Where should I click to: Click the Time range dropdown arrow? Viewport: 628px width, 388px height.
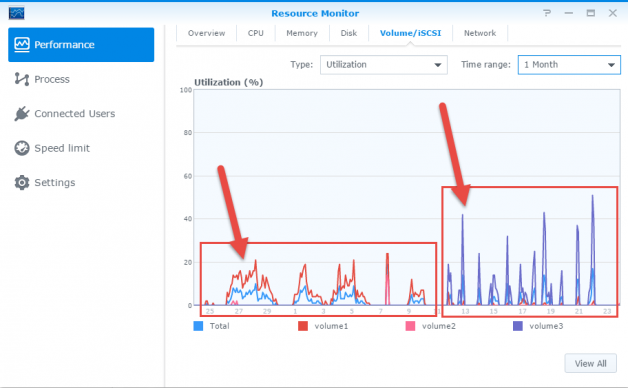point(611,65)
